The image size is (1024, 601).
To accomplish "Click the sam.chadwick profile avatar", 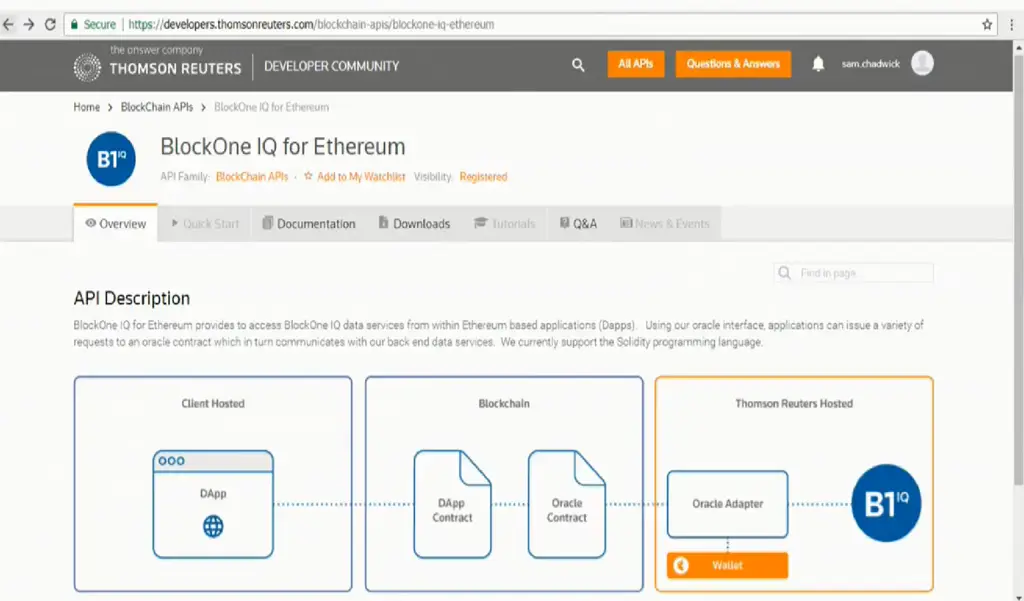I will click(x=922, y=64).
